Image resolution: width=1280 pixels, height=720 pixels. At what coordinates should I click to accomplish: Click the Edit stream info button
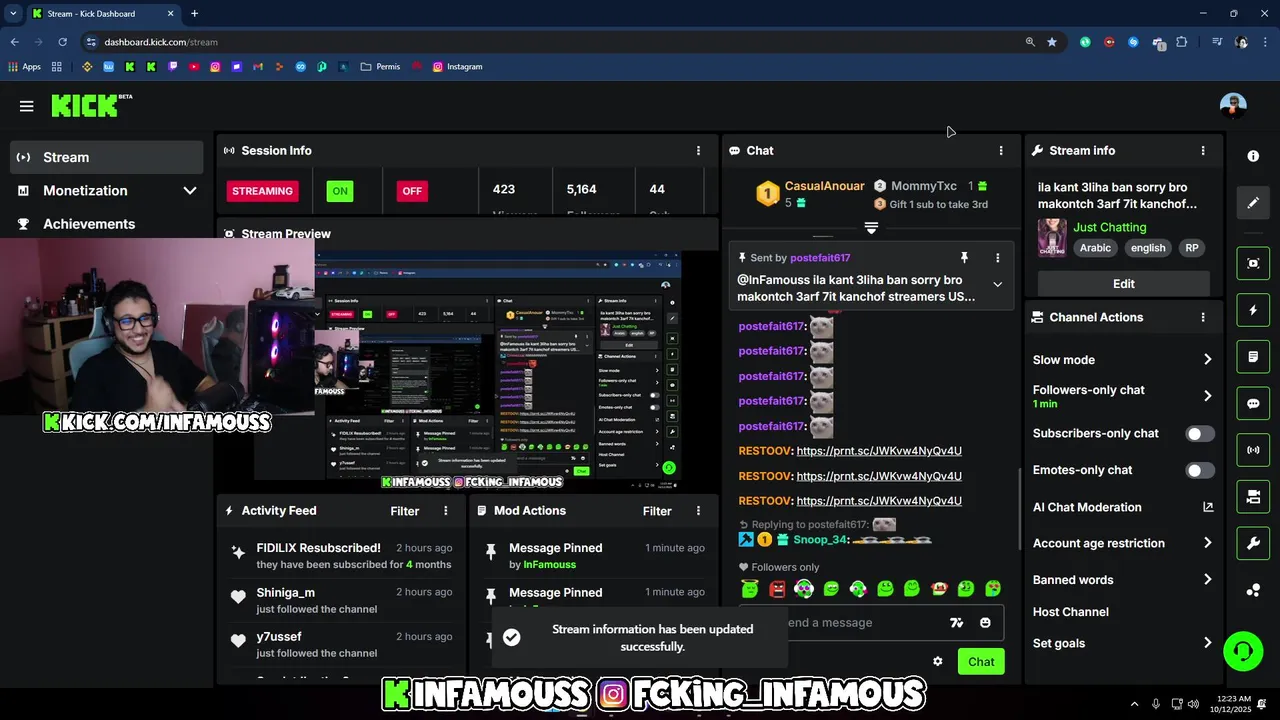(1123, 284)
